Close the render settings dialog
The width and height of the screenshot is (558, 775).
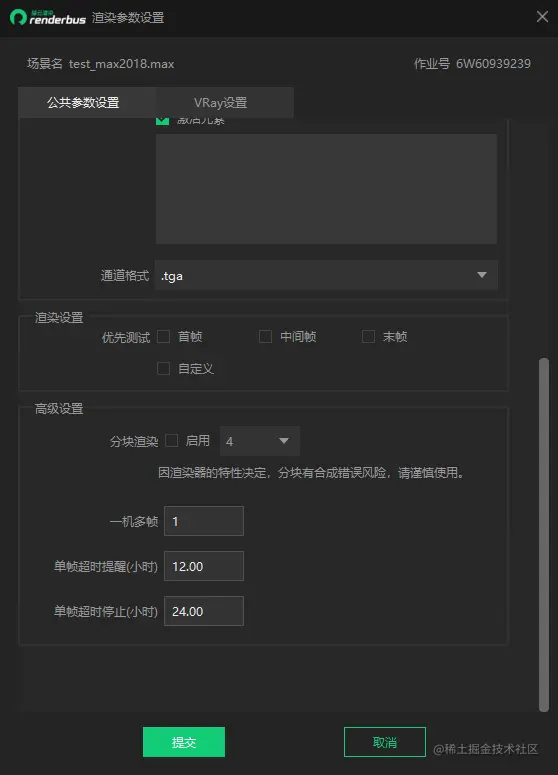542,17
